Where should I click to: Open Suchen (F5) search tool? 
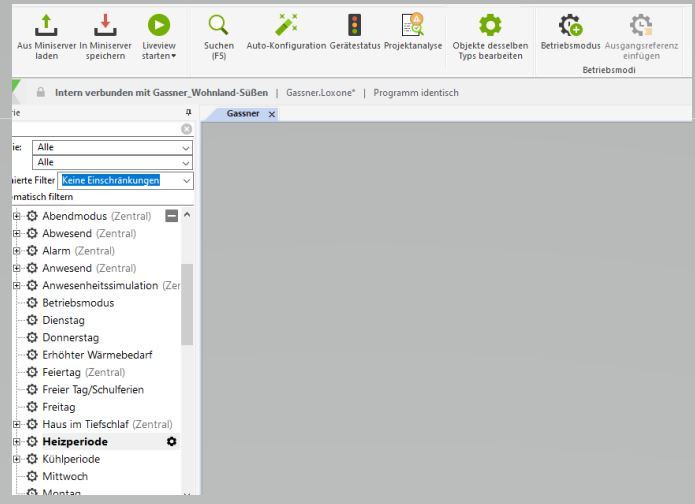(219, 37)
